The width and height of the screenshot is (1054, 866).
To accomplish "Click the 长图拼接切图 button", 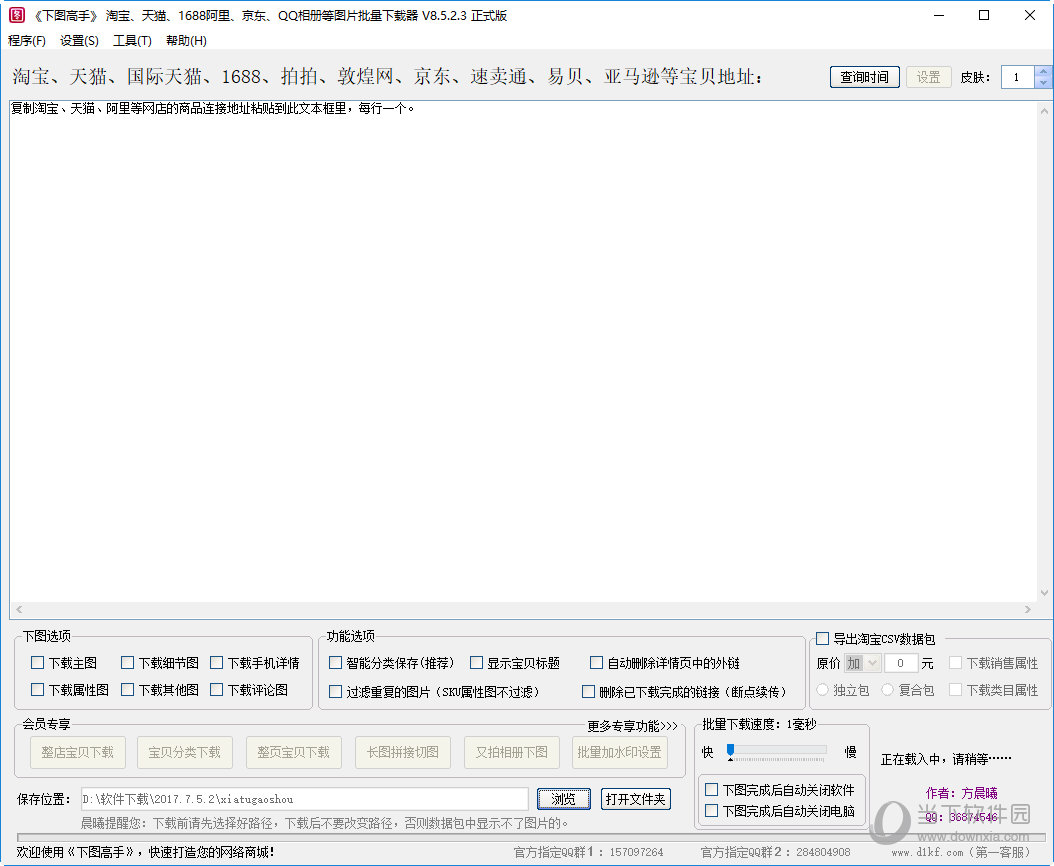I will click(x=403, y=752).
